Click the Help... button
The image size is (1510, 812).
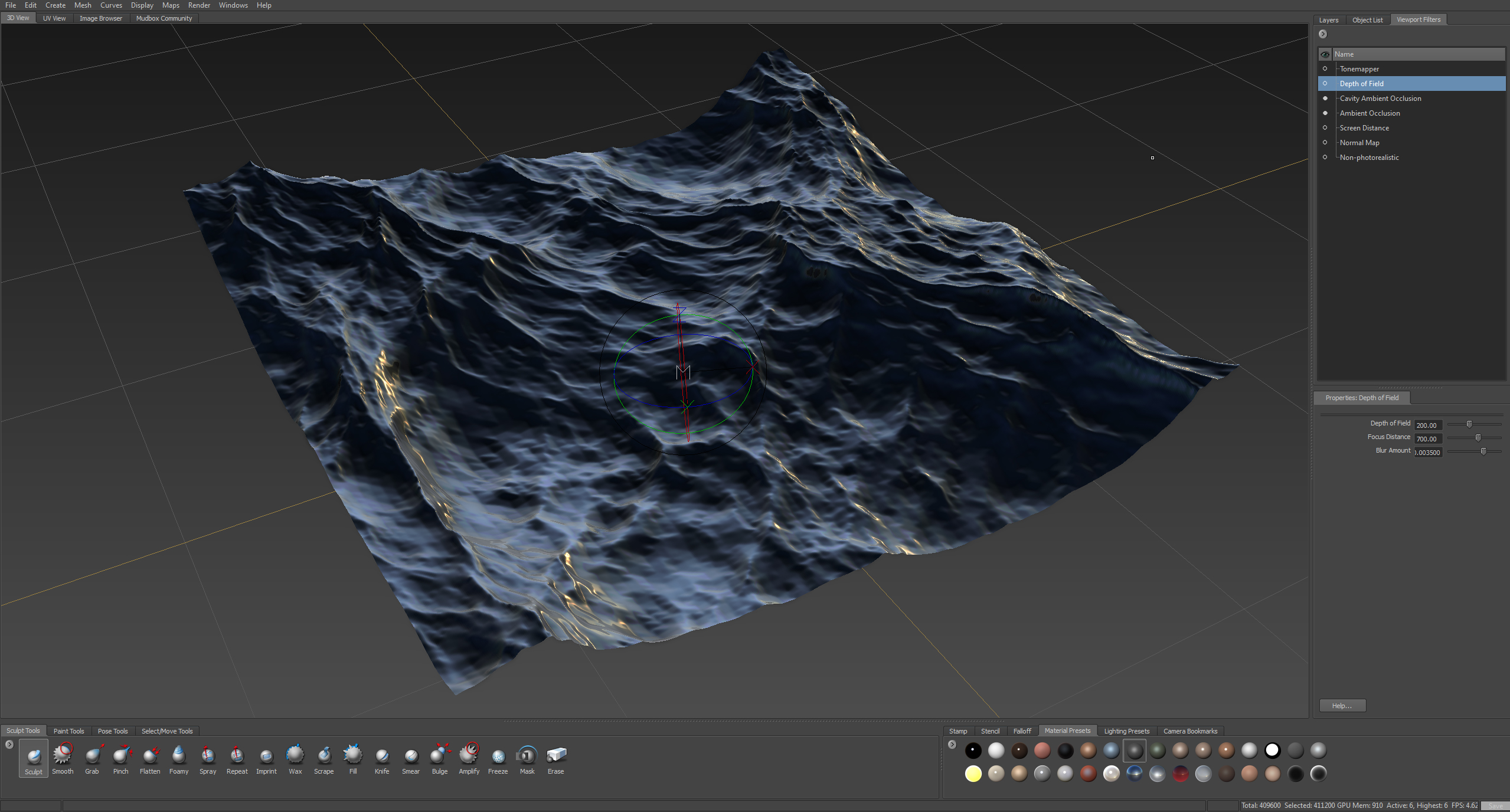tap(1342, 706)
